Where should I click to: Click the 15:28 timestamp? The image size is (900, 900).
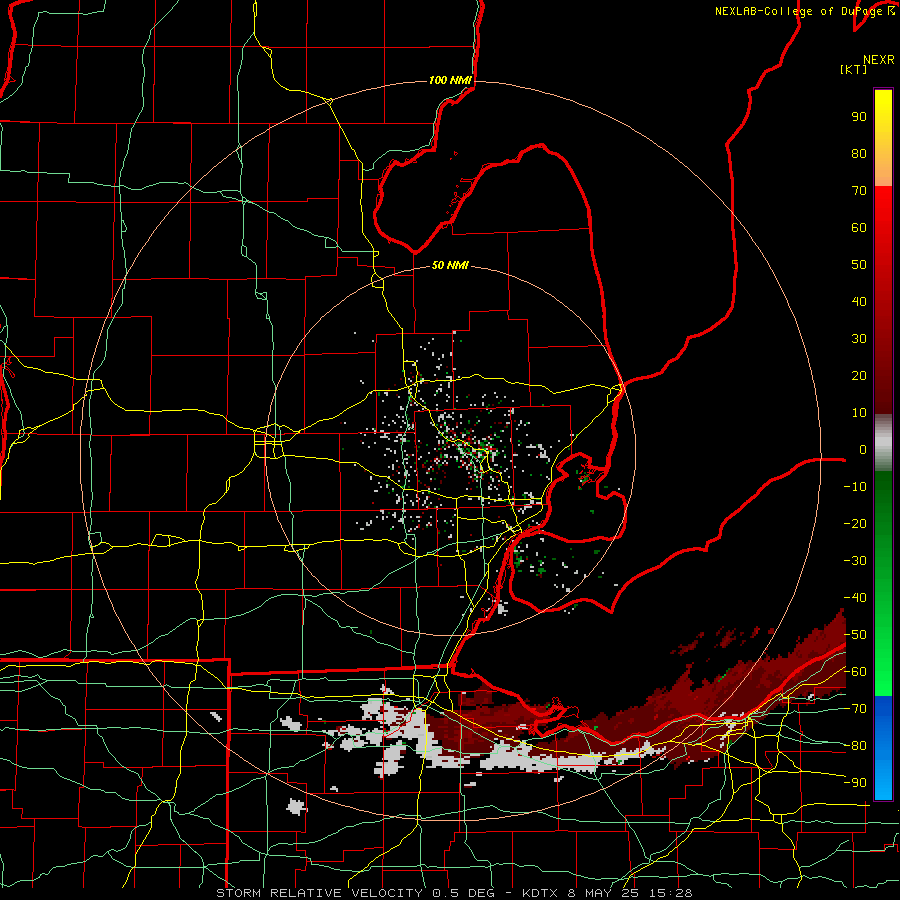tap(672, 893)
